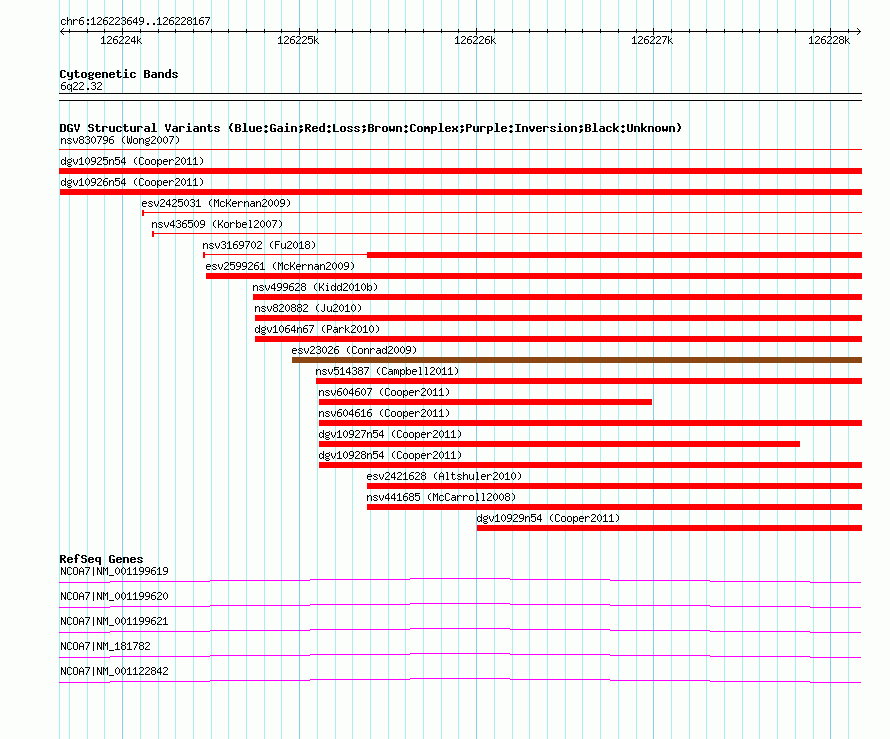Open gene NCOA7|NM_001199621
The height and width of the screenshot is (739, 890).
click(x=114, y=622)
